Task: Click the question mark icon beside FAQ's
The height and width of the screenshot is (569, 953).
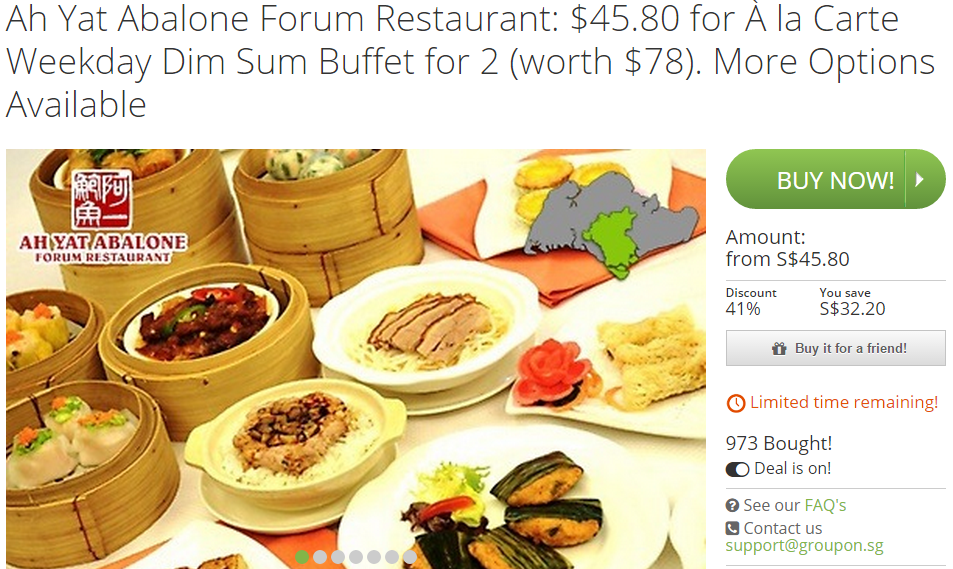Action: pos(732,505)
